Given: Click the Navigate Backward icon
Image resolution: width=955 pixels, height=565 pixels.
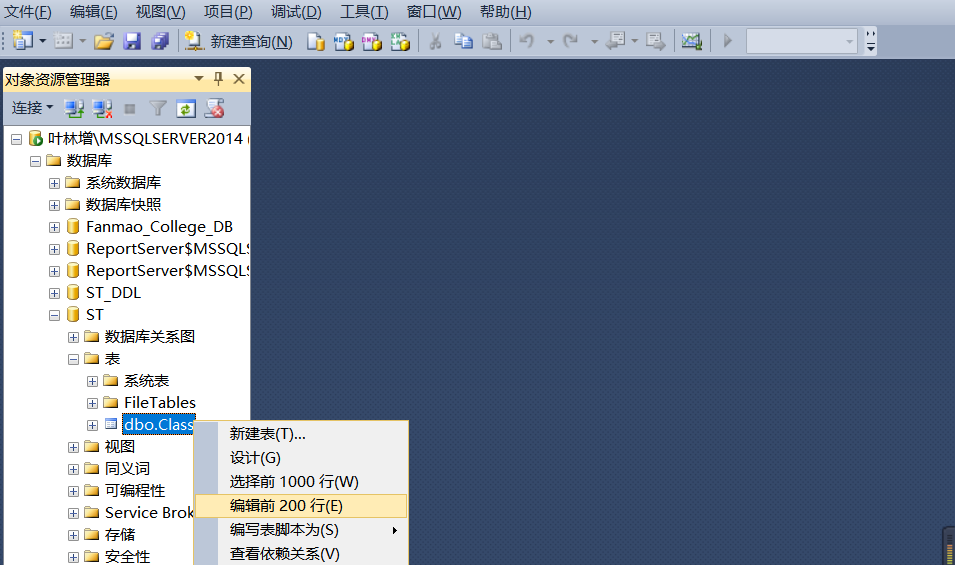Looking at the screenshot, I should (x=616, y=41).
